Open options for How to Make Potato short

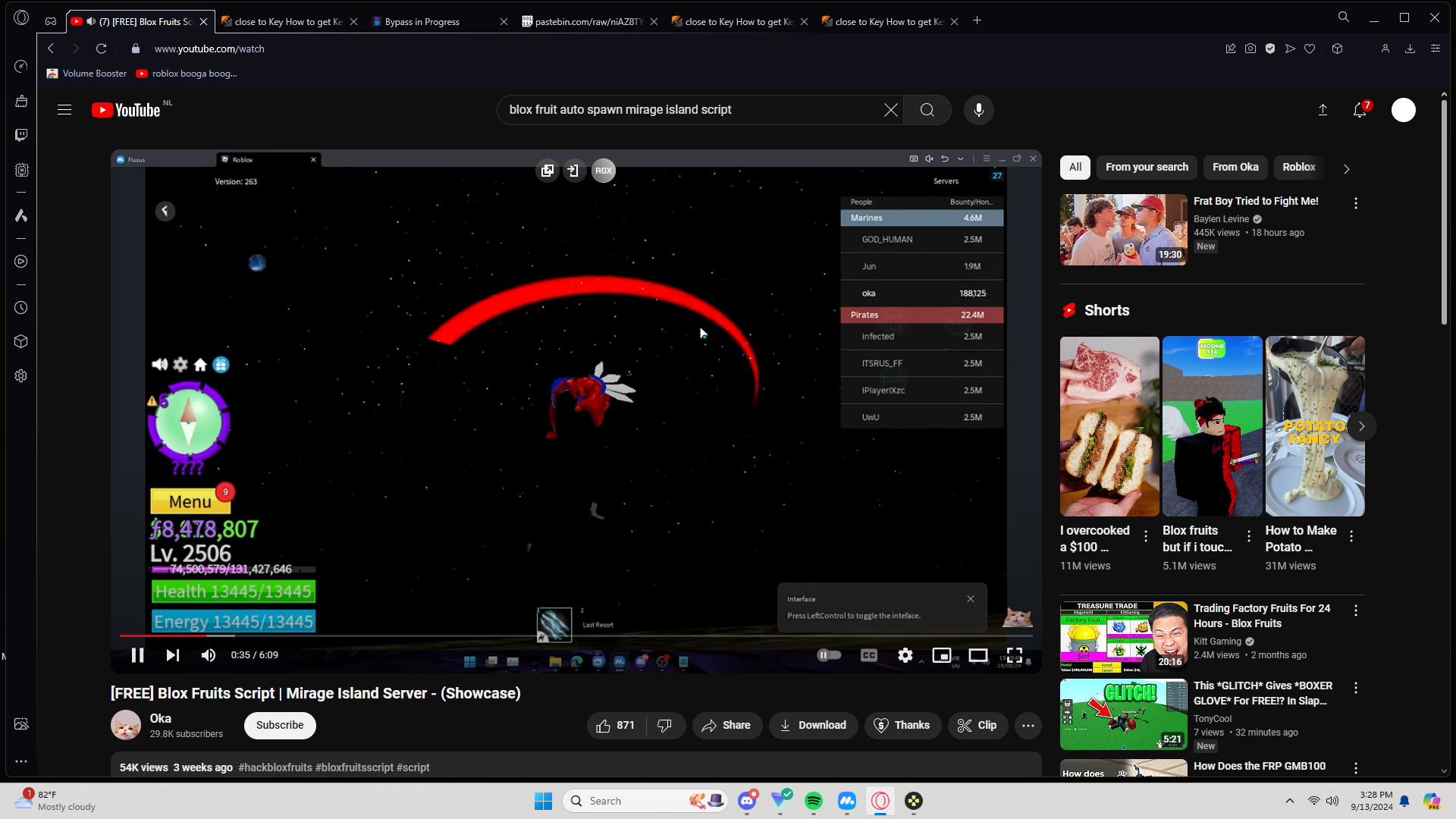tap(1351, 535)
